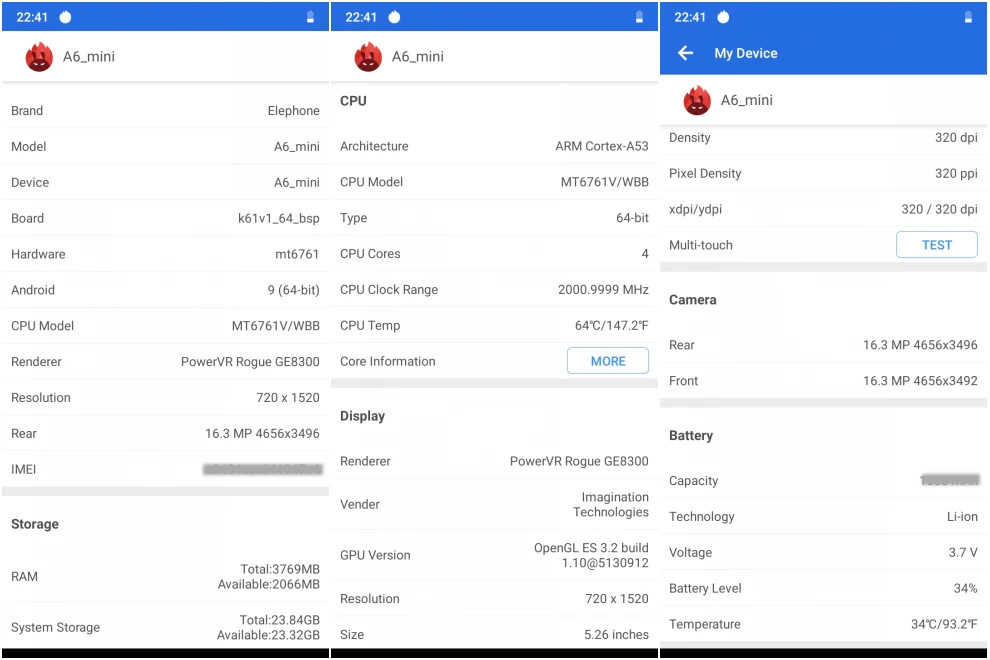Select RAM row Total:3769MB
The width and height of the screenshot is (990, 660).
coord(165,577)
